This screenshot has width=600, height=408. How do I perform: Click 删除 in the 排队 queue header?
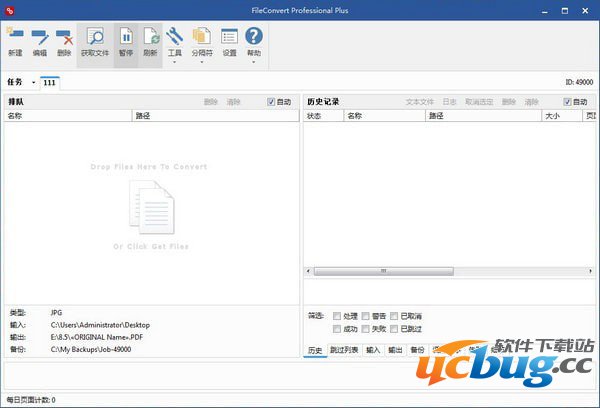210,102
